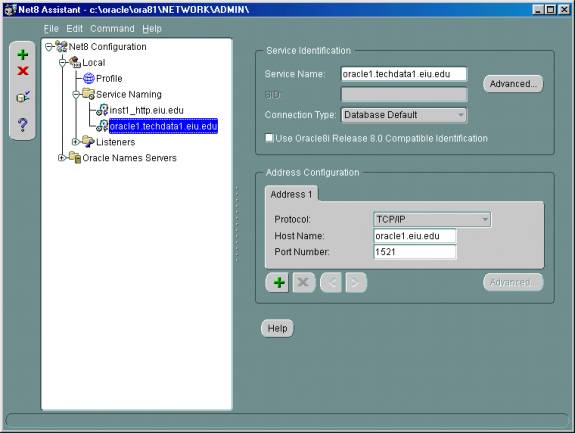
Task: Open the File menu
Action: [51, 29]
